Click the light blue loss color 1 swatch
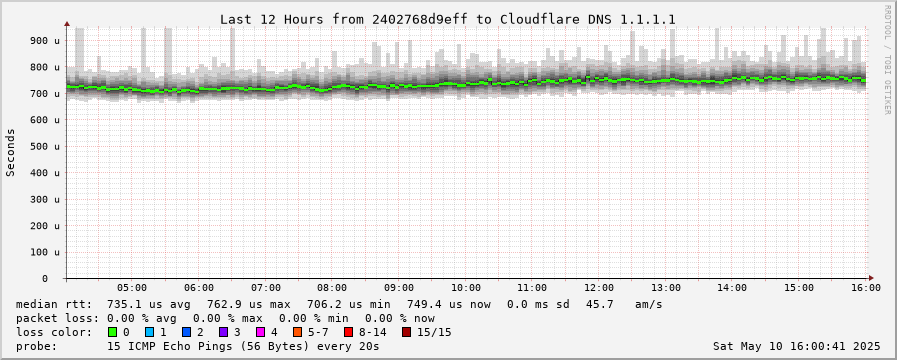Viewport: 897px width, 360px height. [149, 332]
